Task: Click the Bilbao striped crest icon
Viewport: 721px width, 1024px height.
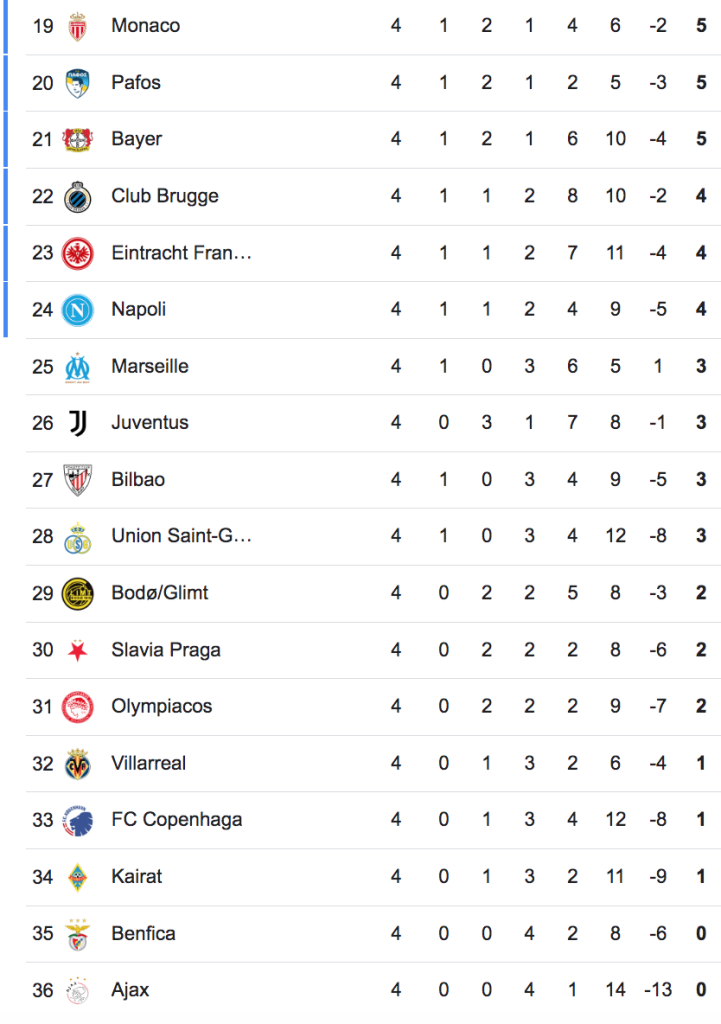Action: (77, 480)
